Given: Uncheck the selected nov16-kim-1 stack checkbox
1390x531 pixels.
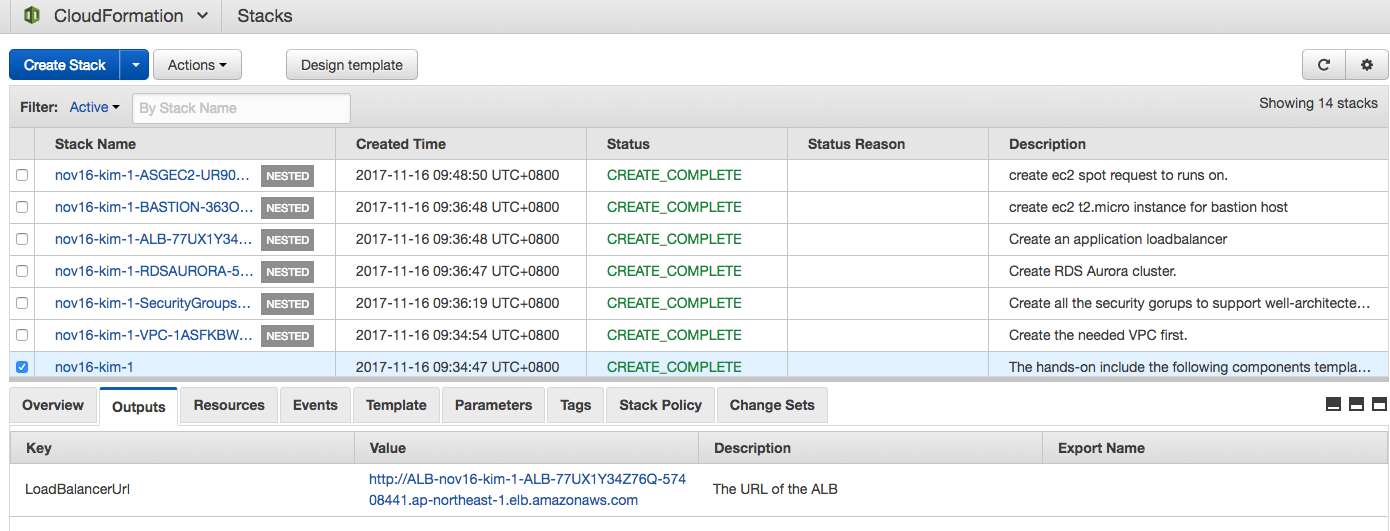Looking at the screenshot, I should click(22, 367).
